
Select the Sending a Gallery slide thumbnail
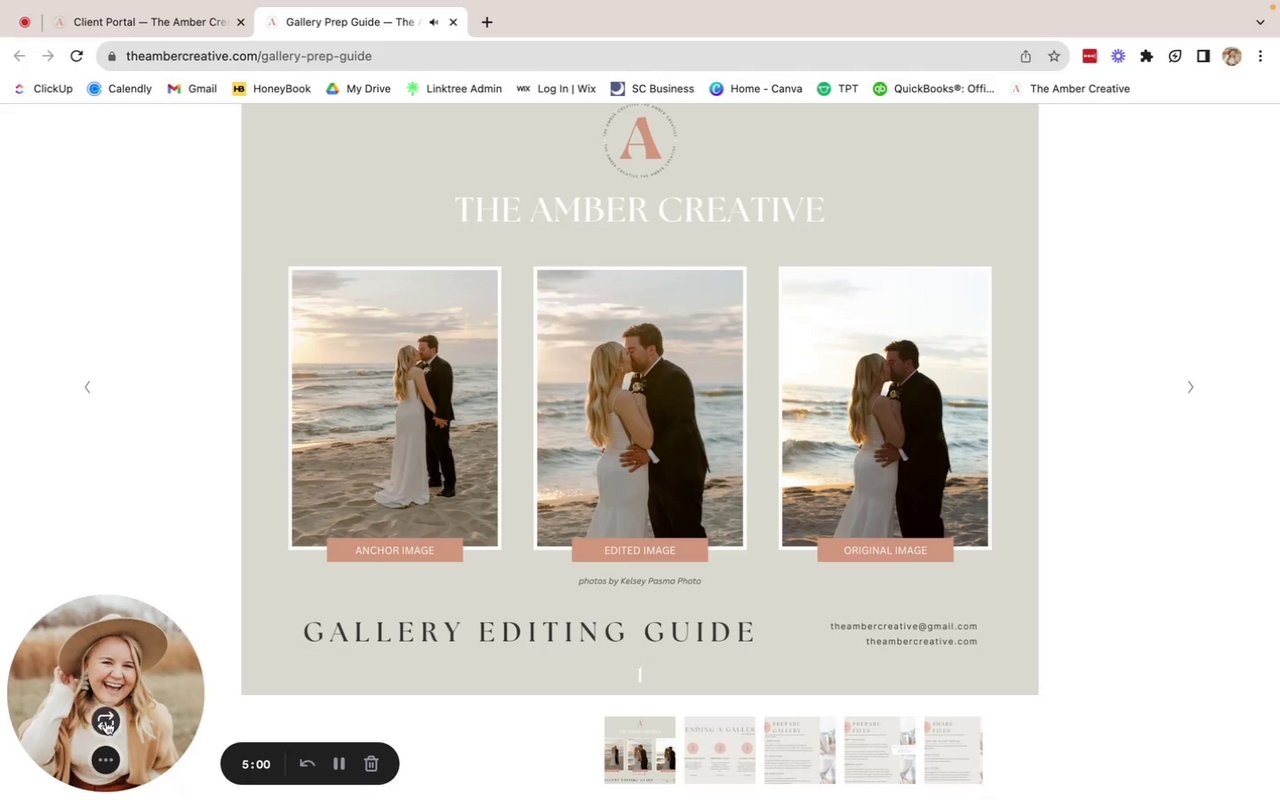[720, 750]
